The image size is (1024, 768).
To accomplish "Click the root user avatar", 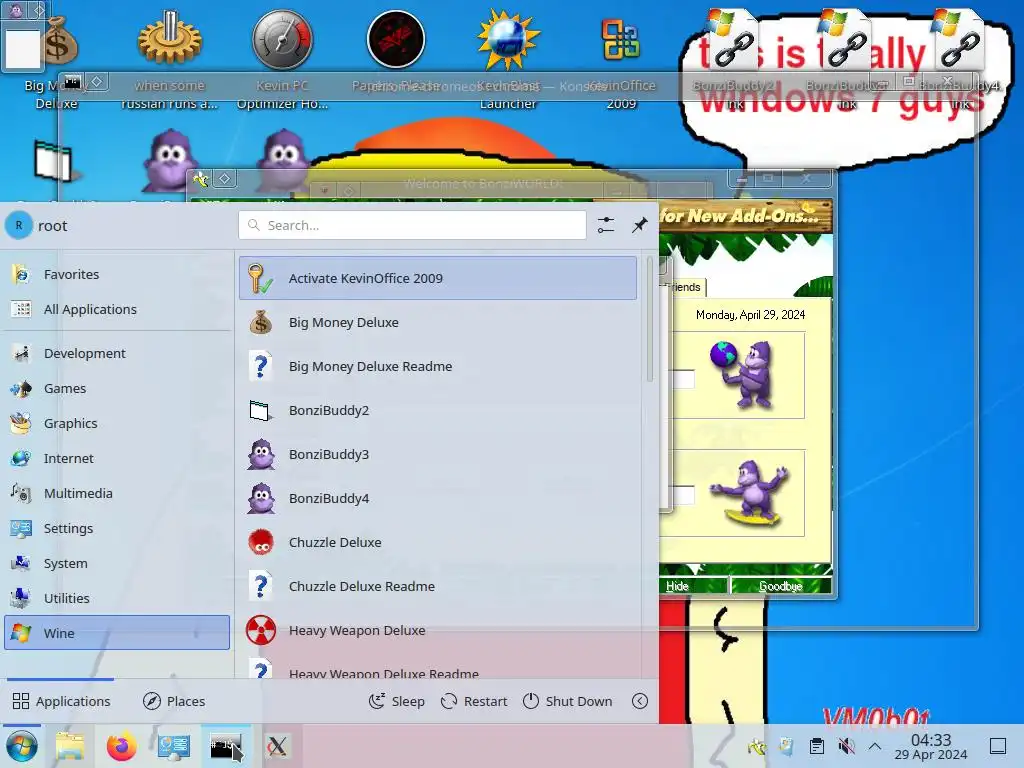I will pyautogui.click(x=19, y=225).
